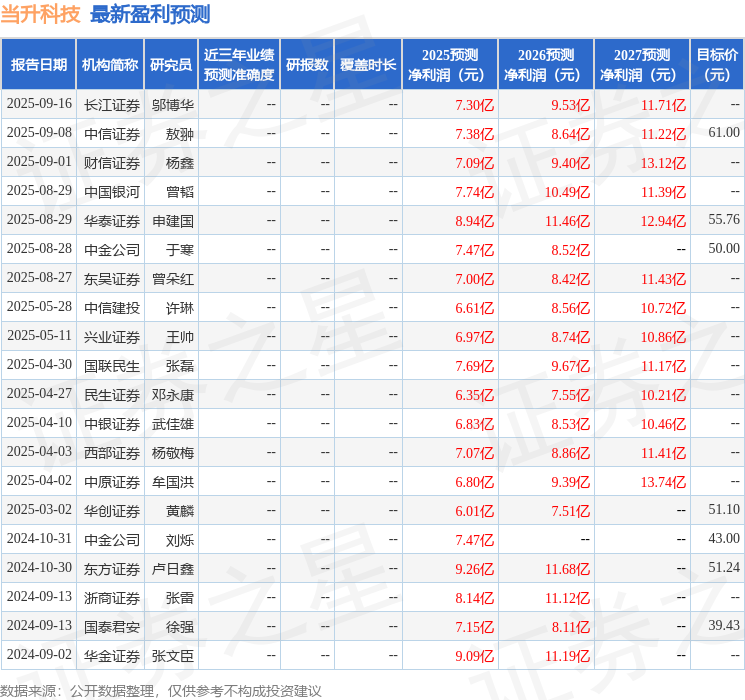This screenshot has width=745, height=700.
Task: Select analyst name 杨敬梅
Action: 172,453
